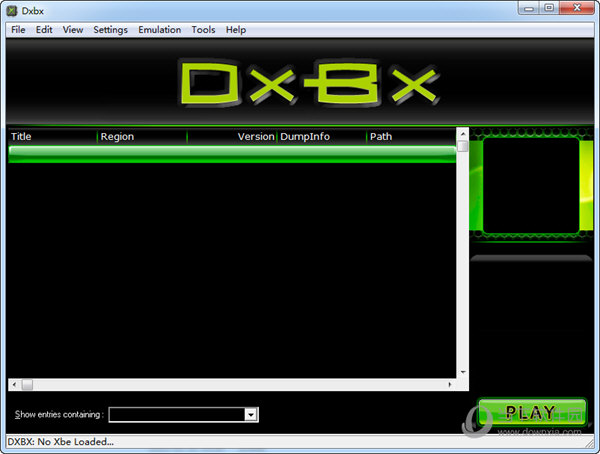
Task: Open the File menu
Action: [18, 30]
